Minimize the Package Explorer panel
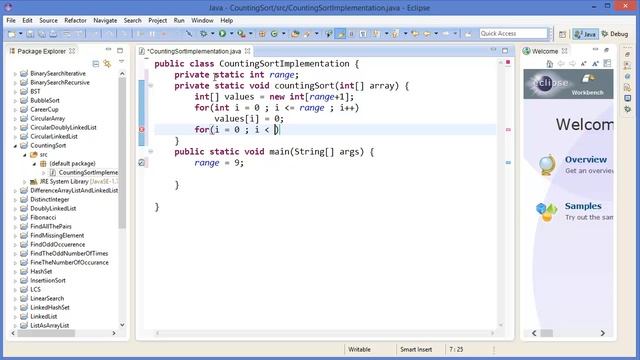 click(x=108, y=50)
